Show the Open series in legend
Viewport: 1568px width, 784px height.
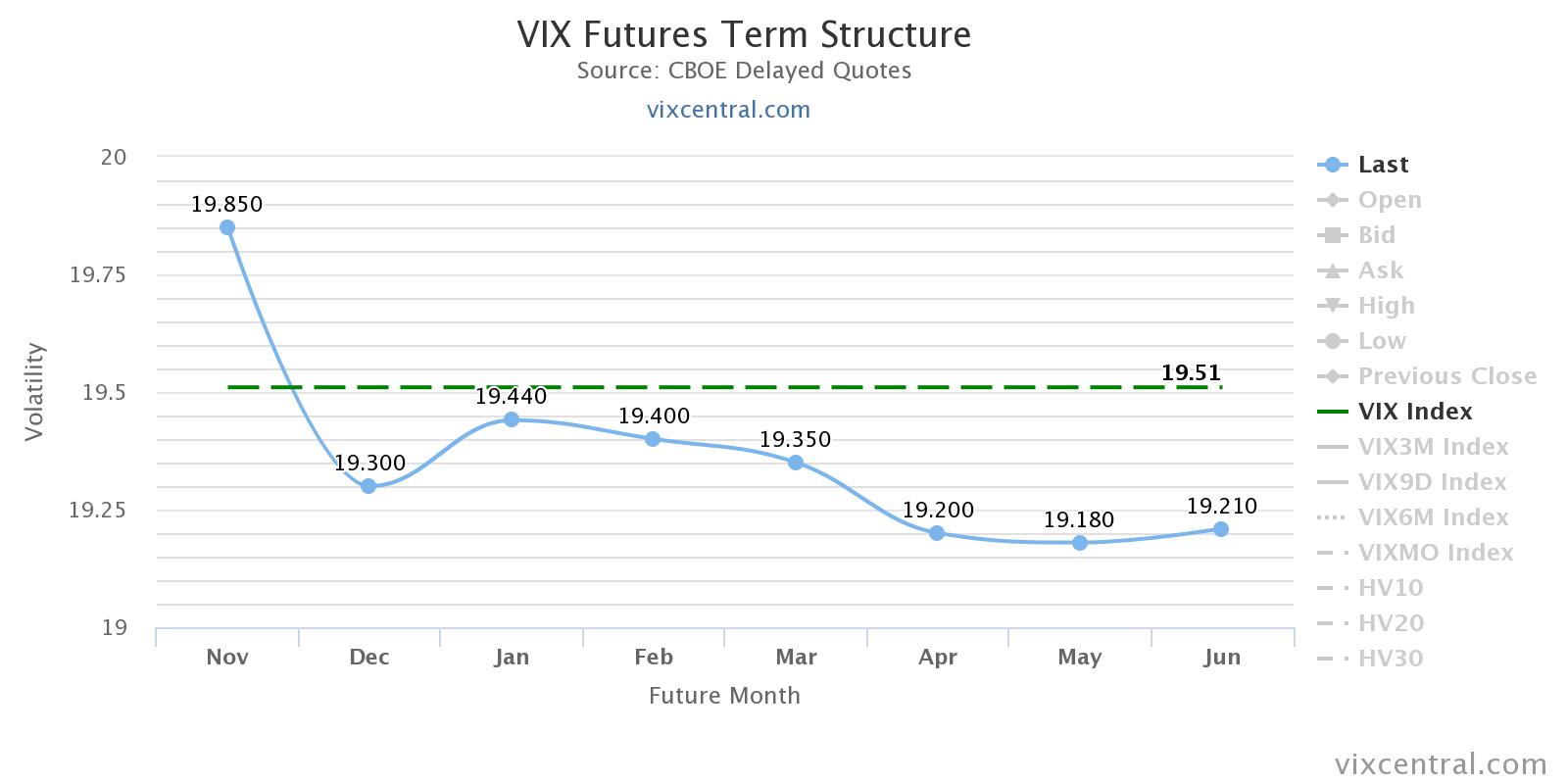click(1389, 200)
